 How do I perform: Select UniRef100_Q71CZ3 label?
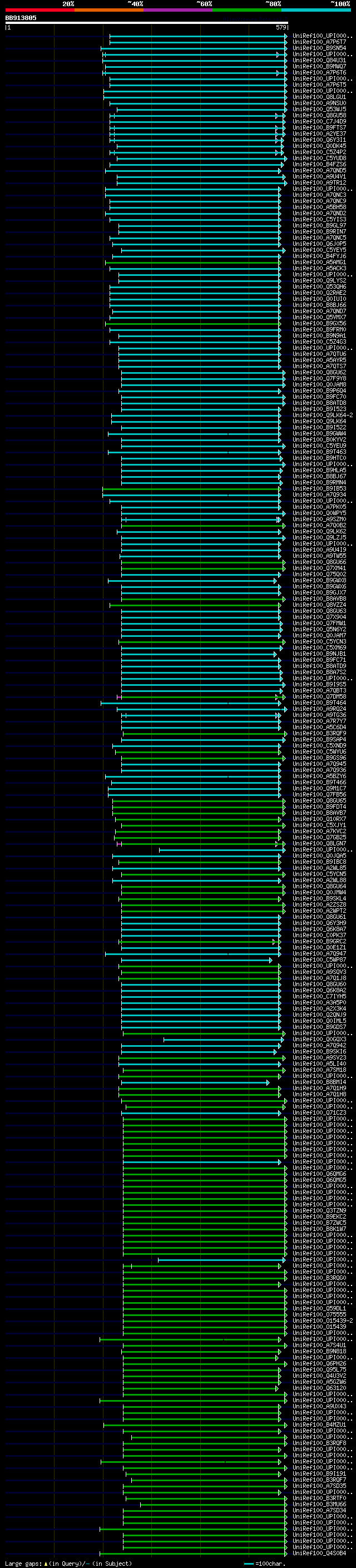click(319, 1112)
